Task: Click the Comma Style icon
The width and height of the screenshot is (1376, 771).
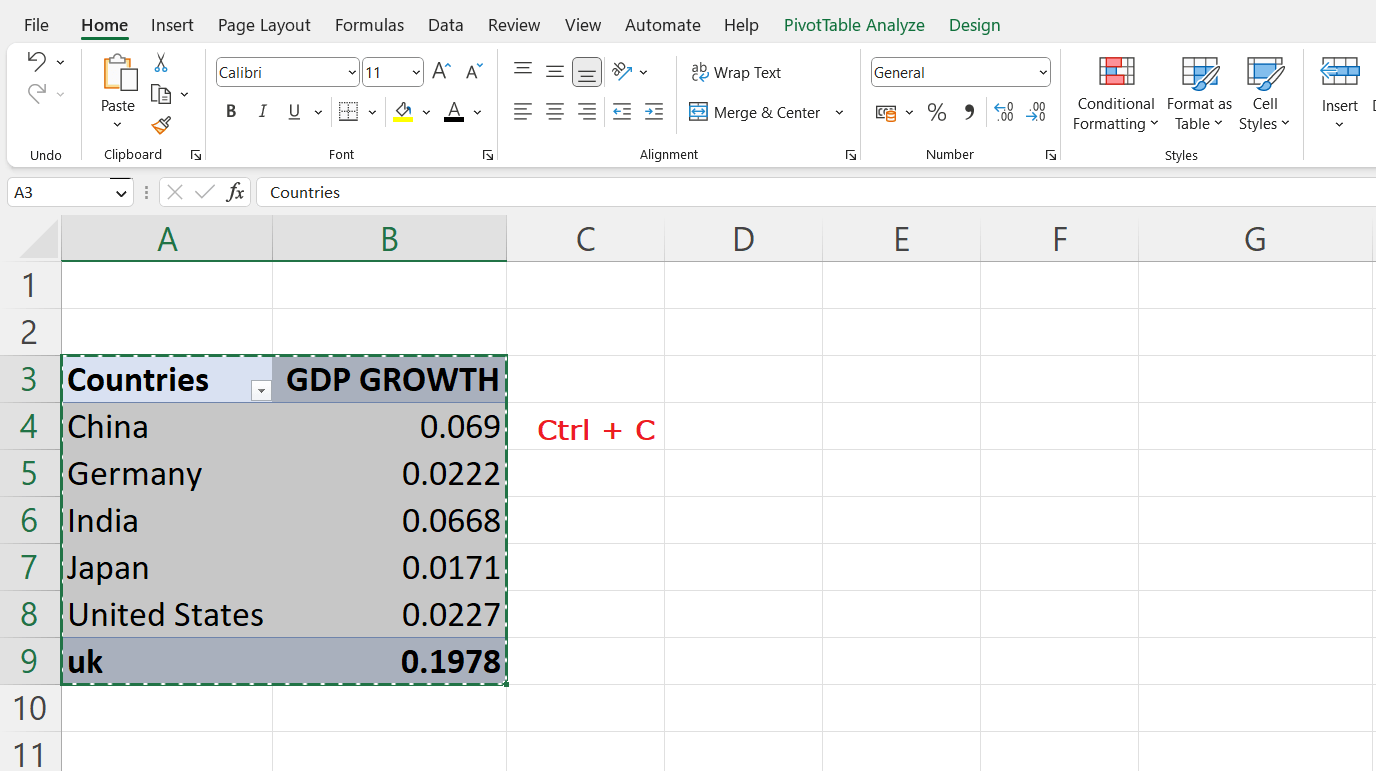Action: tap(968, 112)
